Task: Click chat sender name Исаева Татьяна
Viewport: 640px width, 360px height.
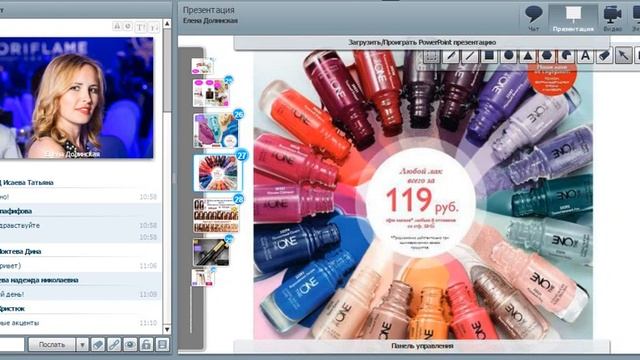Action: (x=29, y=182)
